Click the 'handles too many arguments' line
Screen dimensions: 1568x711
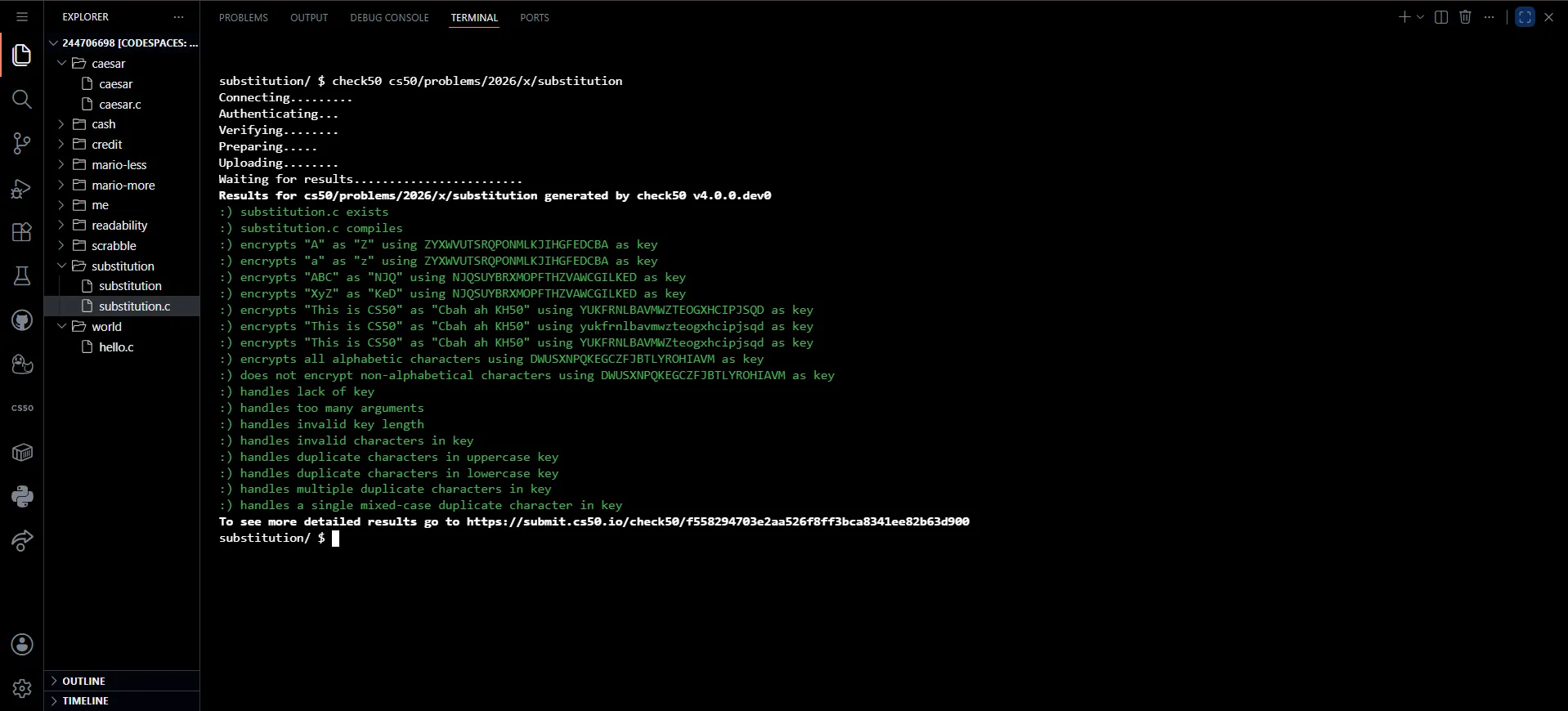pos(321,408)
